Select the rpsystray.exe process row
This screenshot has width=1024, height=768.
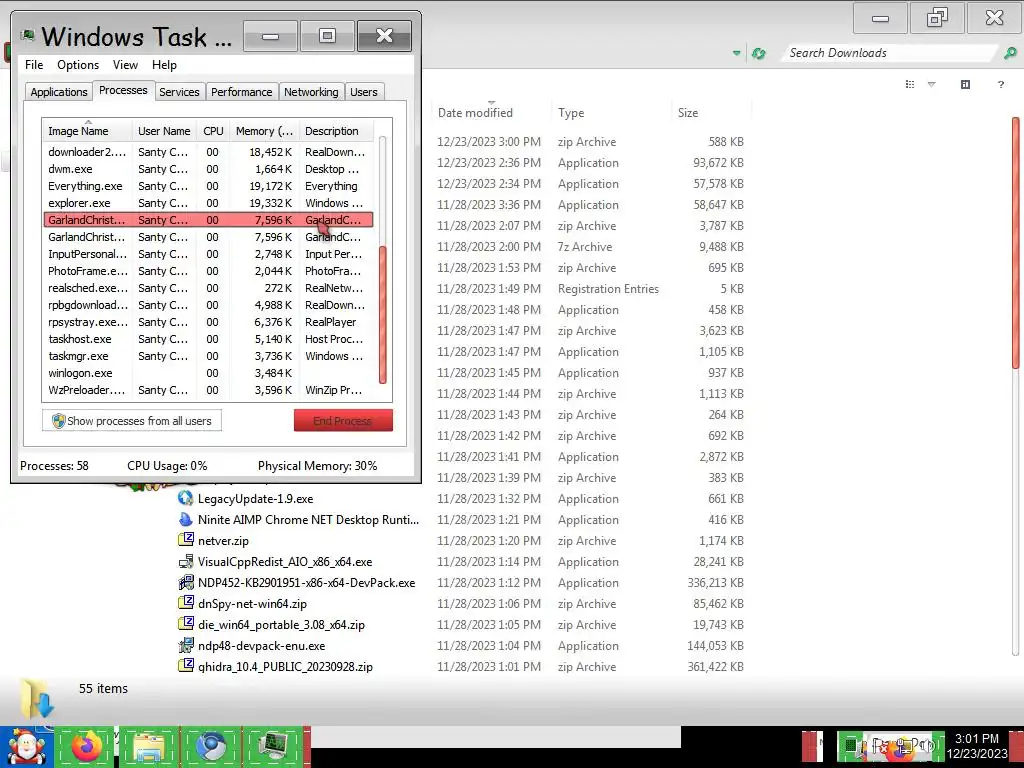click(x=208, y=322)
